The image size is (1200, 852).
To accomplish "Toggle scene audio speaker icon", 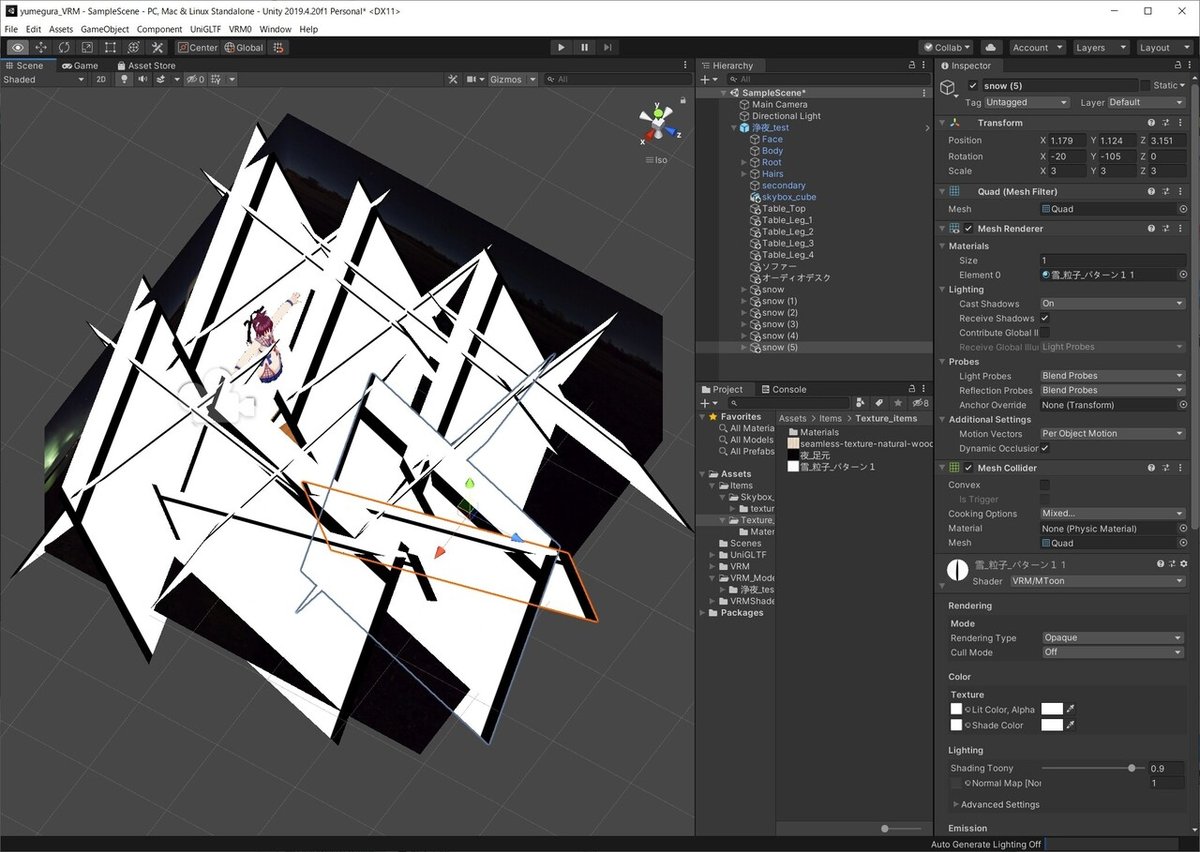I will point(143,79).
